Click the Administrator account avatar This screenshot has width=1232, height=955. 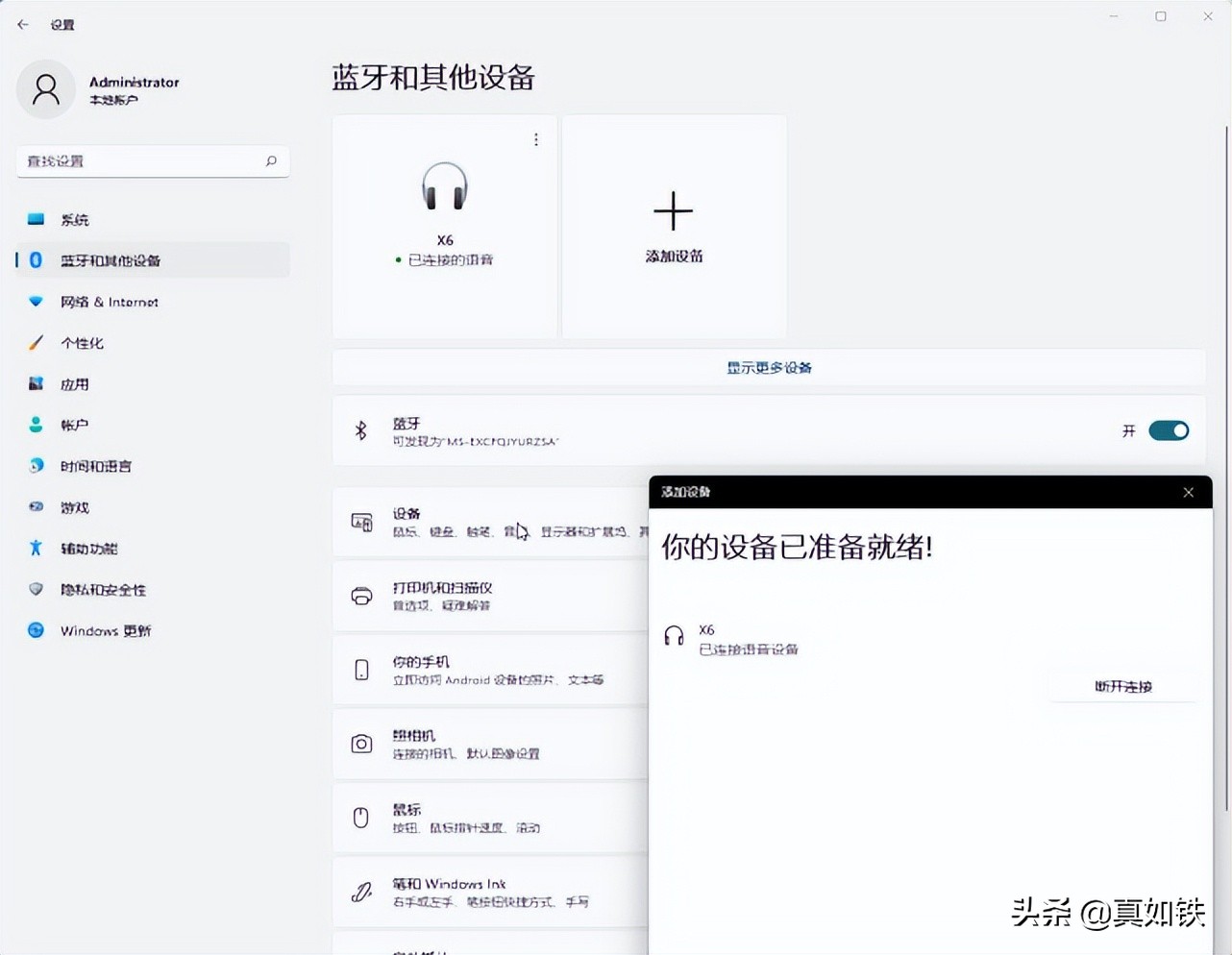click(46, 89)
